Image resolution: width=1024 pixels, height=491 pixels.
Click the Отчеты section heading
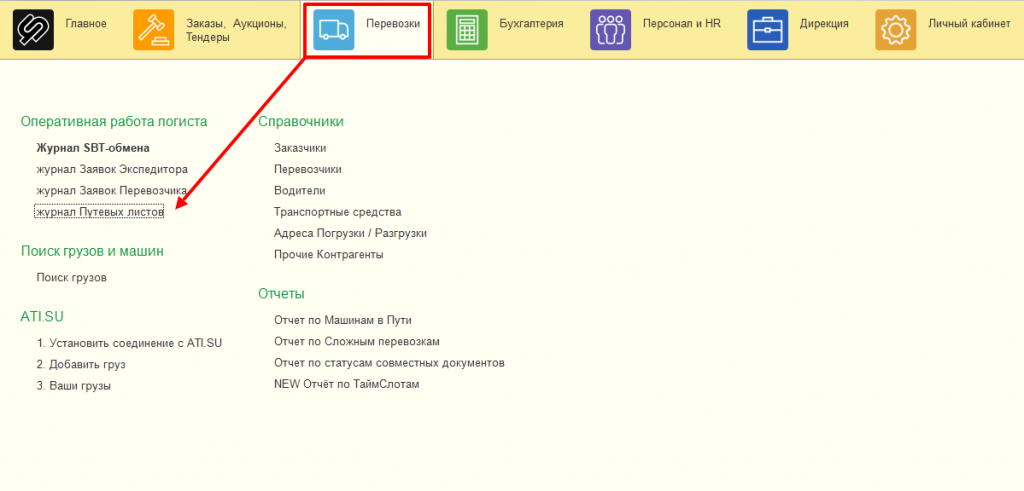pos(281,294)
